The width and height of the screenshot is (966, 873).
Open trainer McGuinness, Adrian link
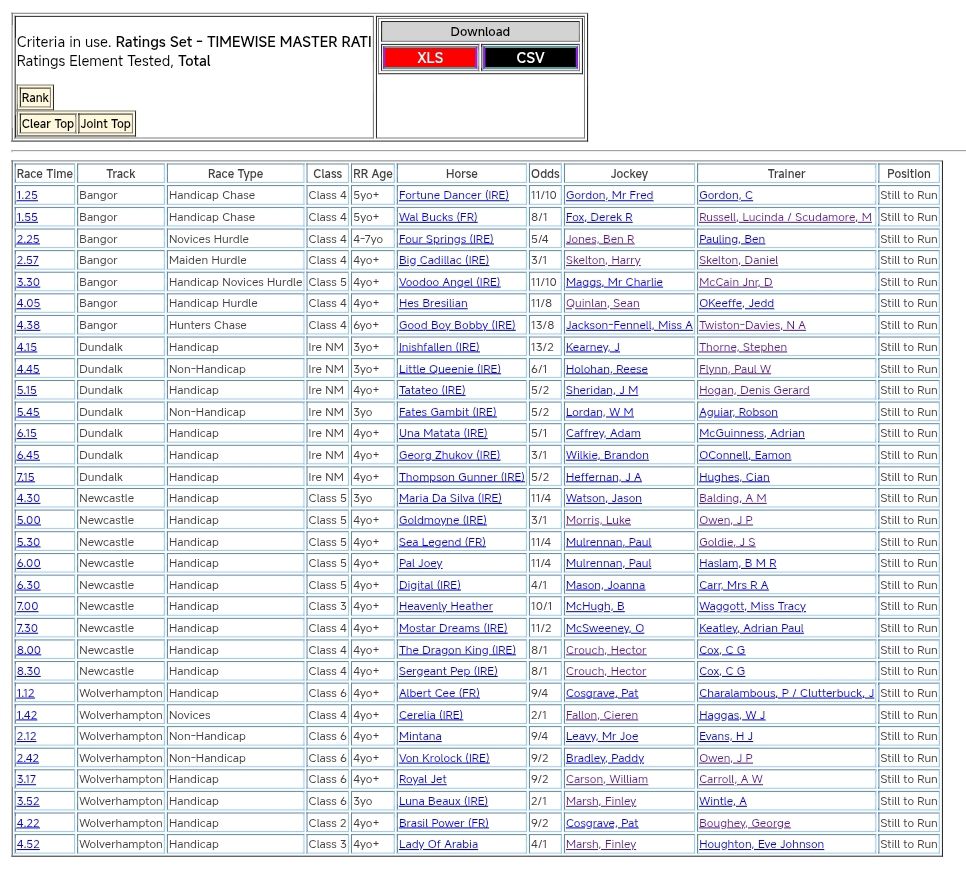pos(754,434)
